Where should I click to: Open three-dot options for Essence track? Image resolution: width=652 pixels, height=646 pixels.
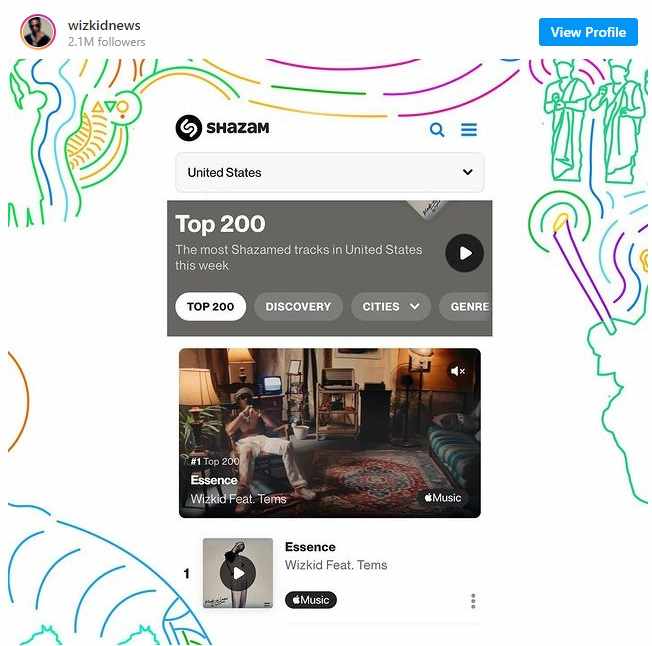coord(473,601)
